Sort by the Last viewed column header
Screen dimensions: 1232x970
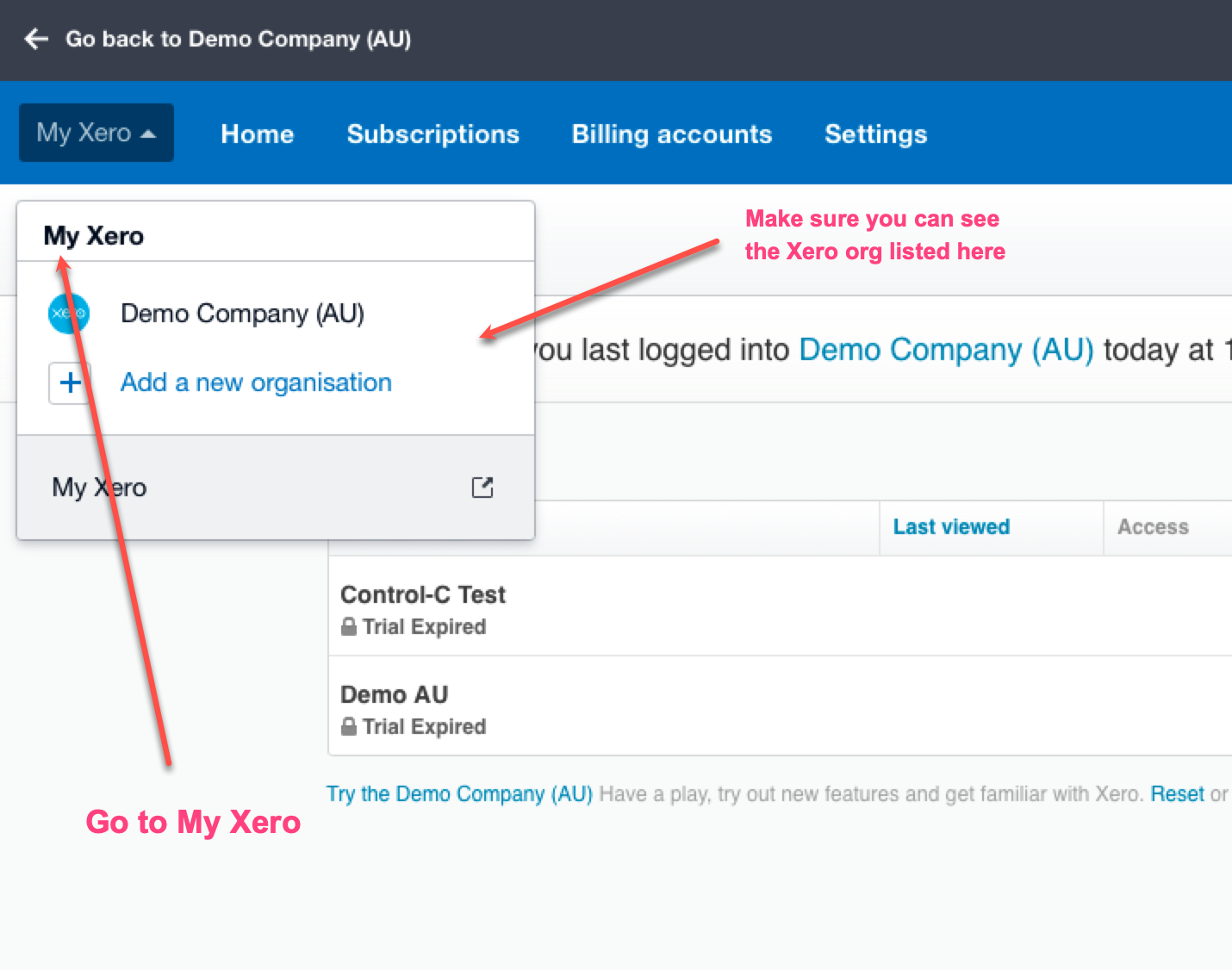951,527
